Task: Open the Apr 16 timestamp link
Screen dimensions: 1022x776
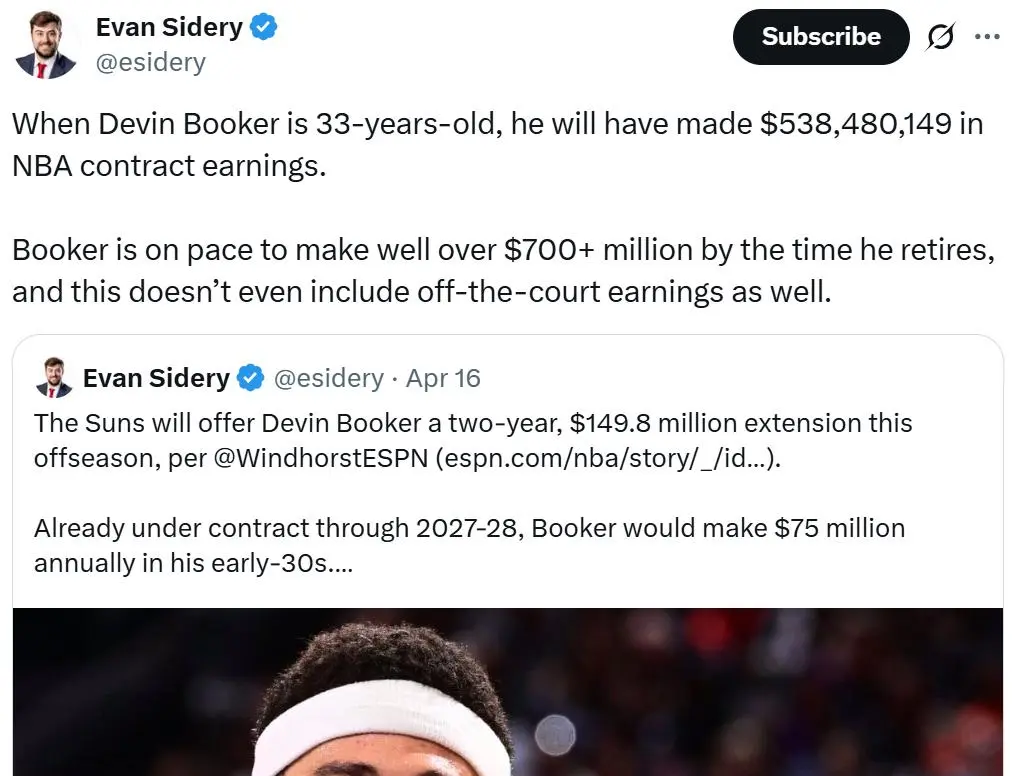Action: point(443,379)
